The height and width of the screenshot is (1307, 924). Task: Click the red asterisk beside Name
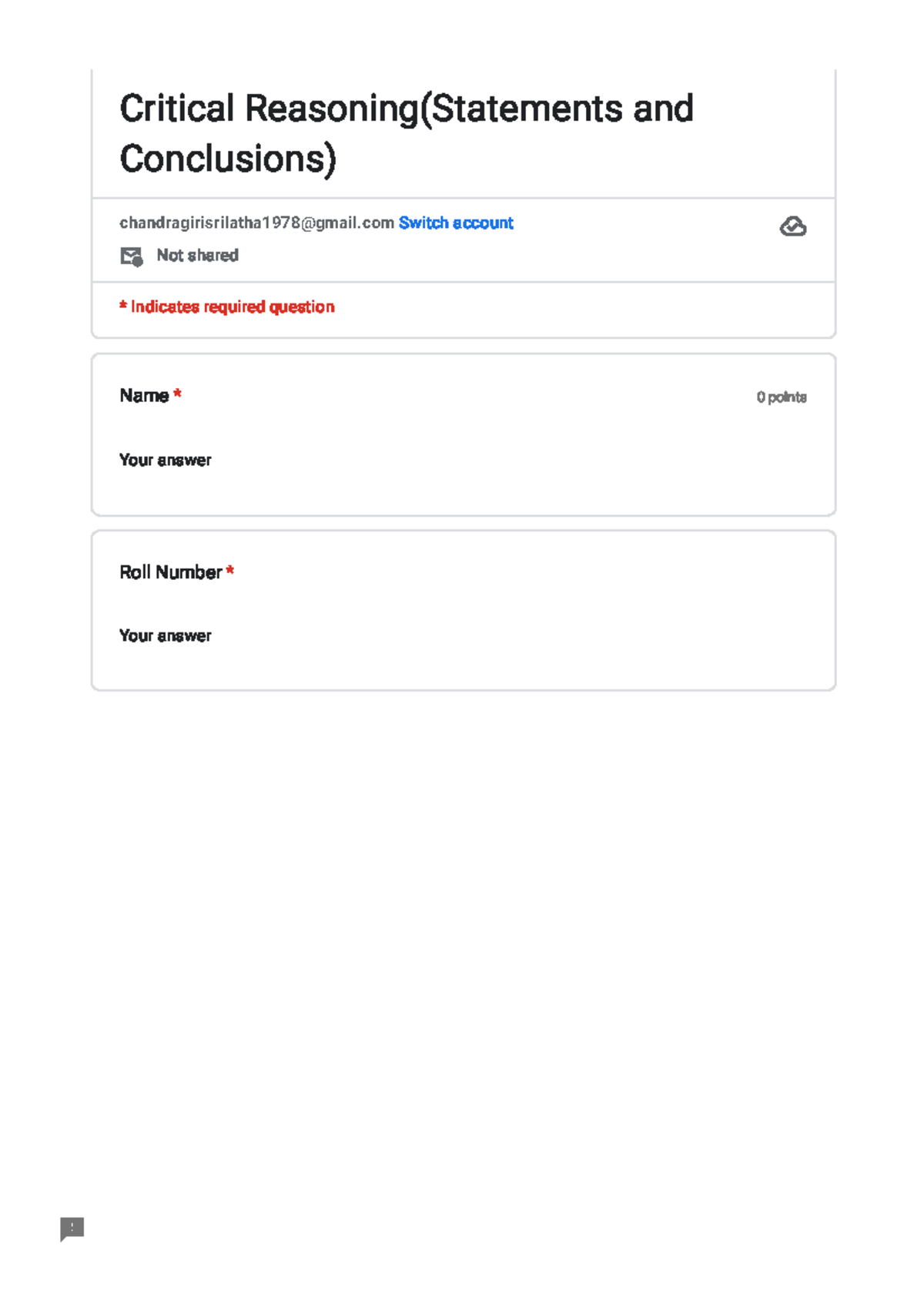click(178, 394)
